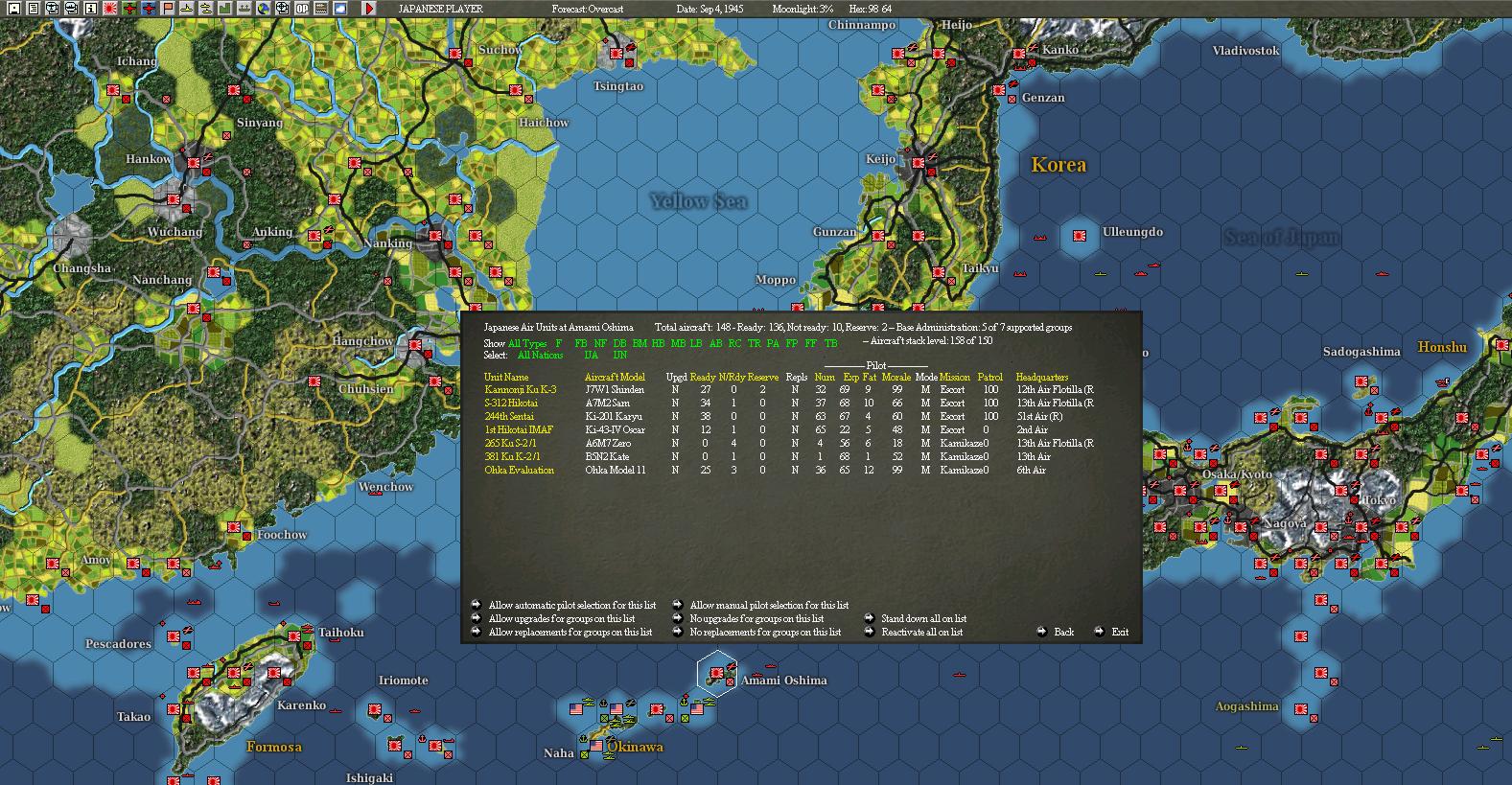Filter aircraft list by 'DB' dive bombers
Viewport: 1512px width, 785px height.
click(619, 343)
